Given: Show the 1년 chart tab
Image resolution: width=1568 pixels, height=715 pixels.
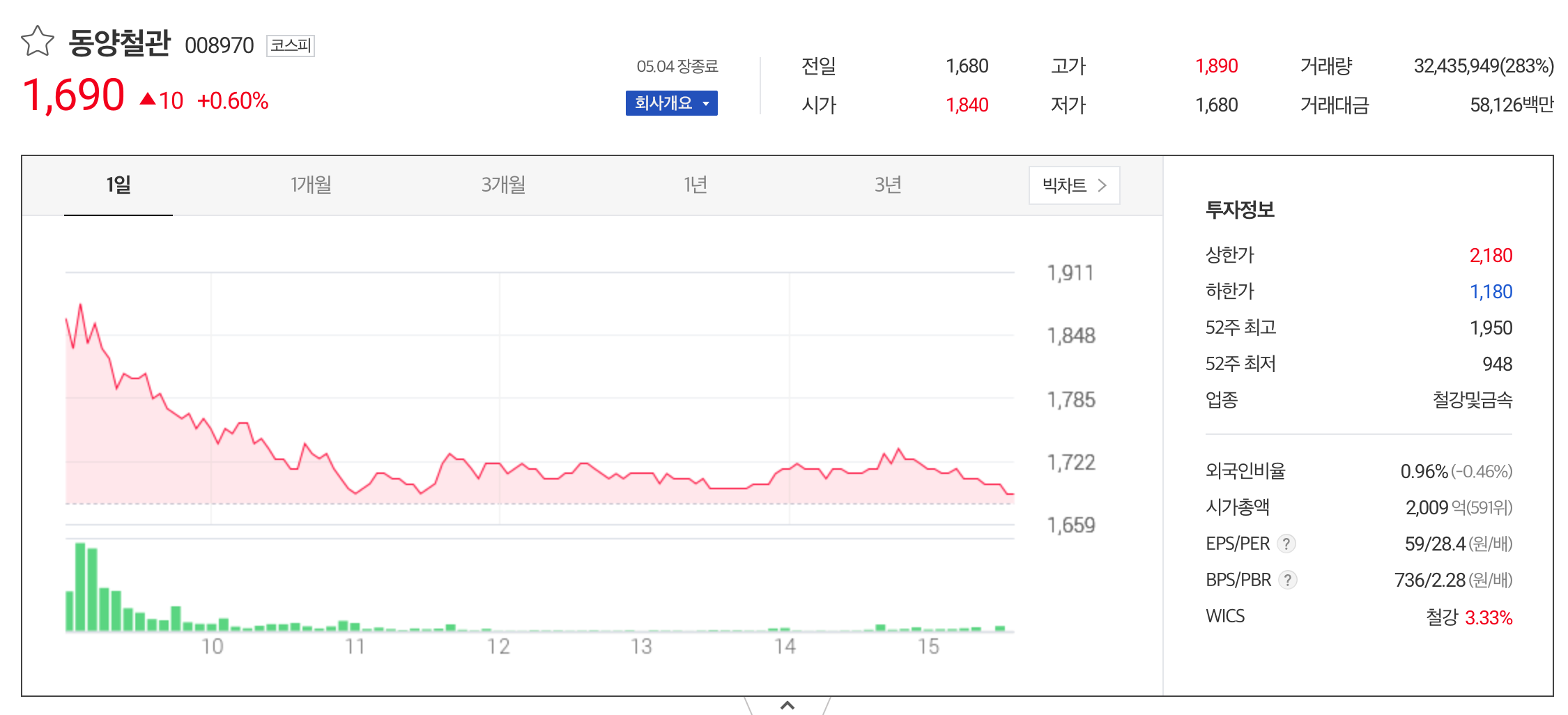Looking at the screenshot, I should [x=695, y=185].
